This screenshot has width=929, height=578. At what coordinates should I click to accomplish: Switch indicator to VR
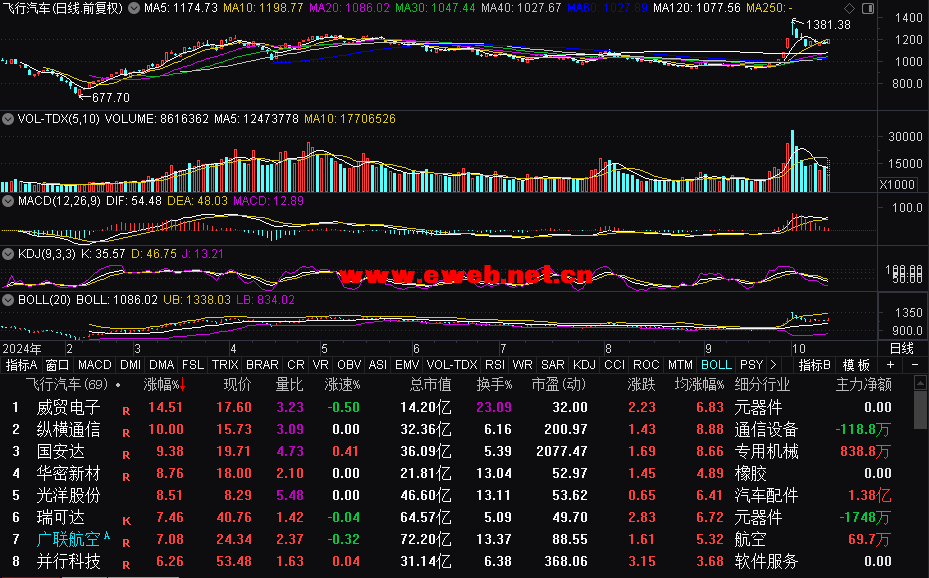tap(321, 365)
